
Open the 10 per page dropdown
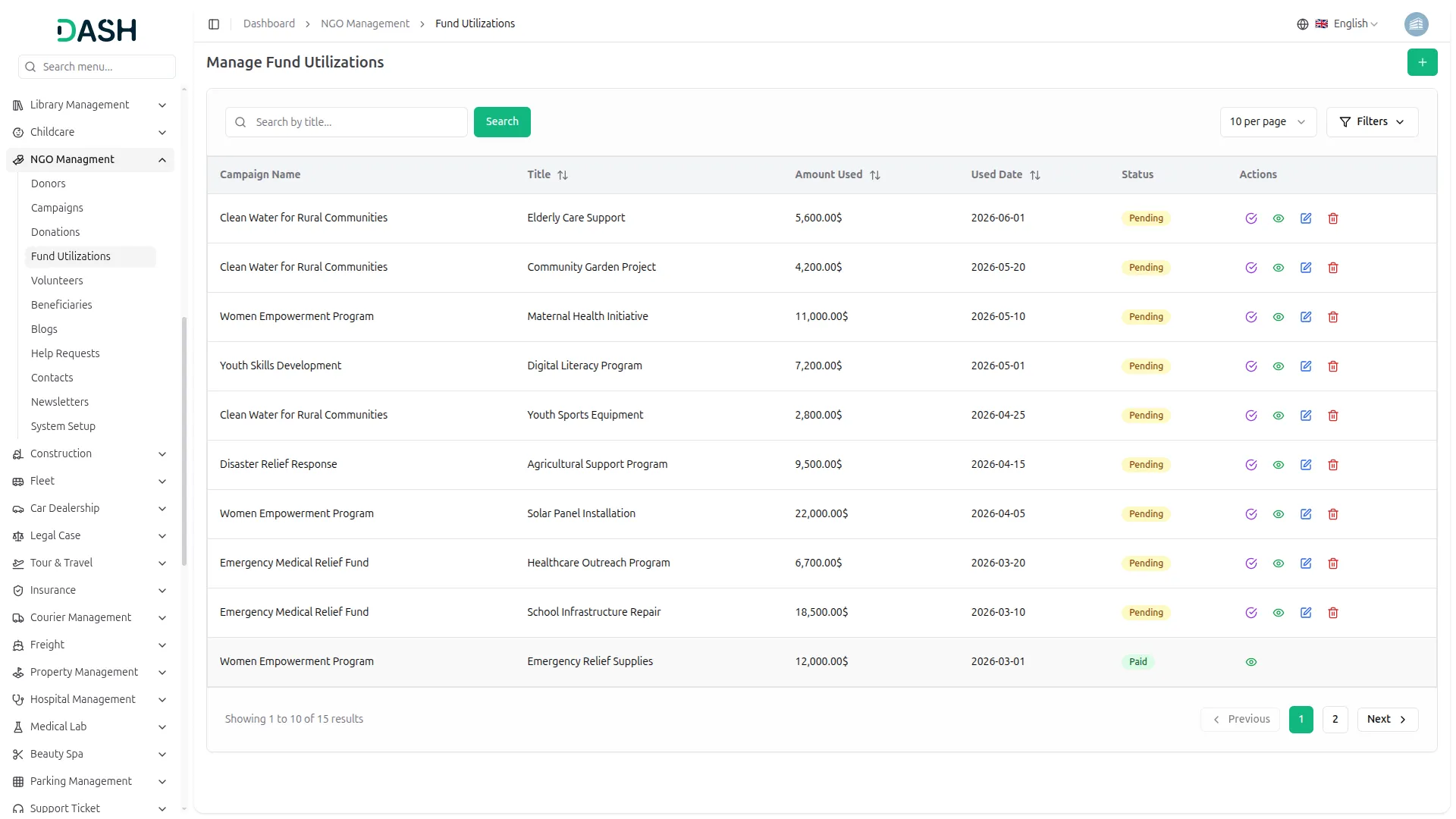[x=1267, y=122]
